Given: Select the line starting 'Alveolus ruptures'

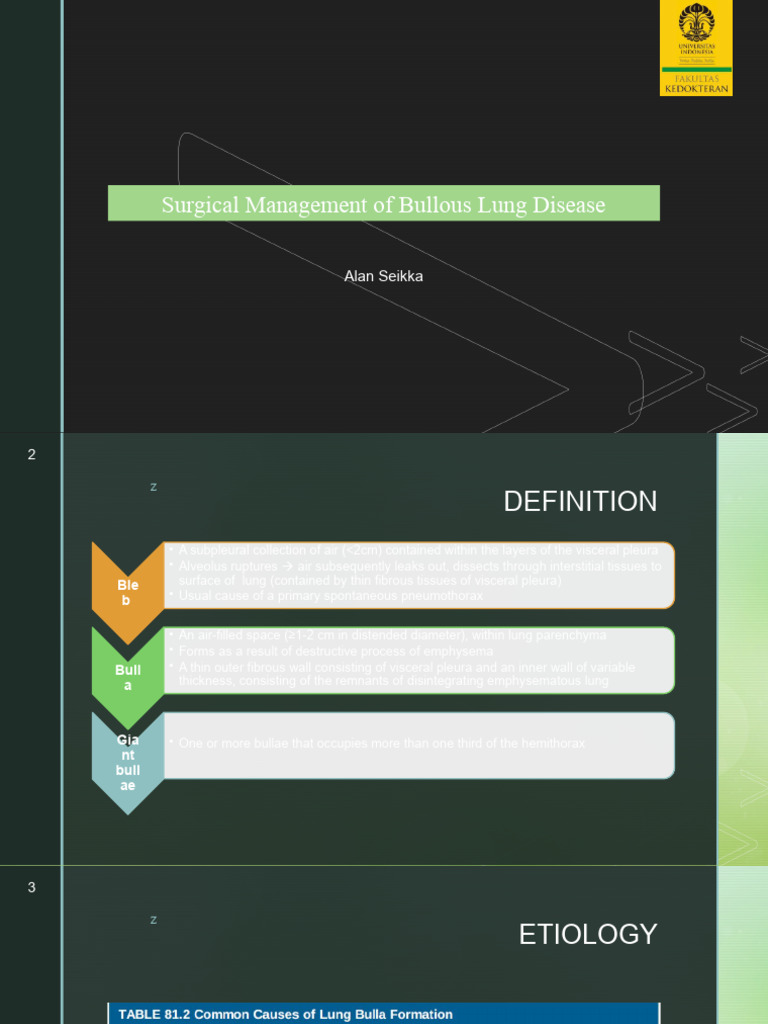Looking at the screenshot, I should (x=420, y=573).
